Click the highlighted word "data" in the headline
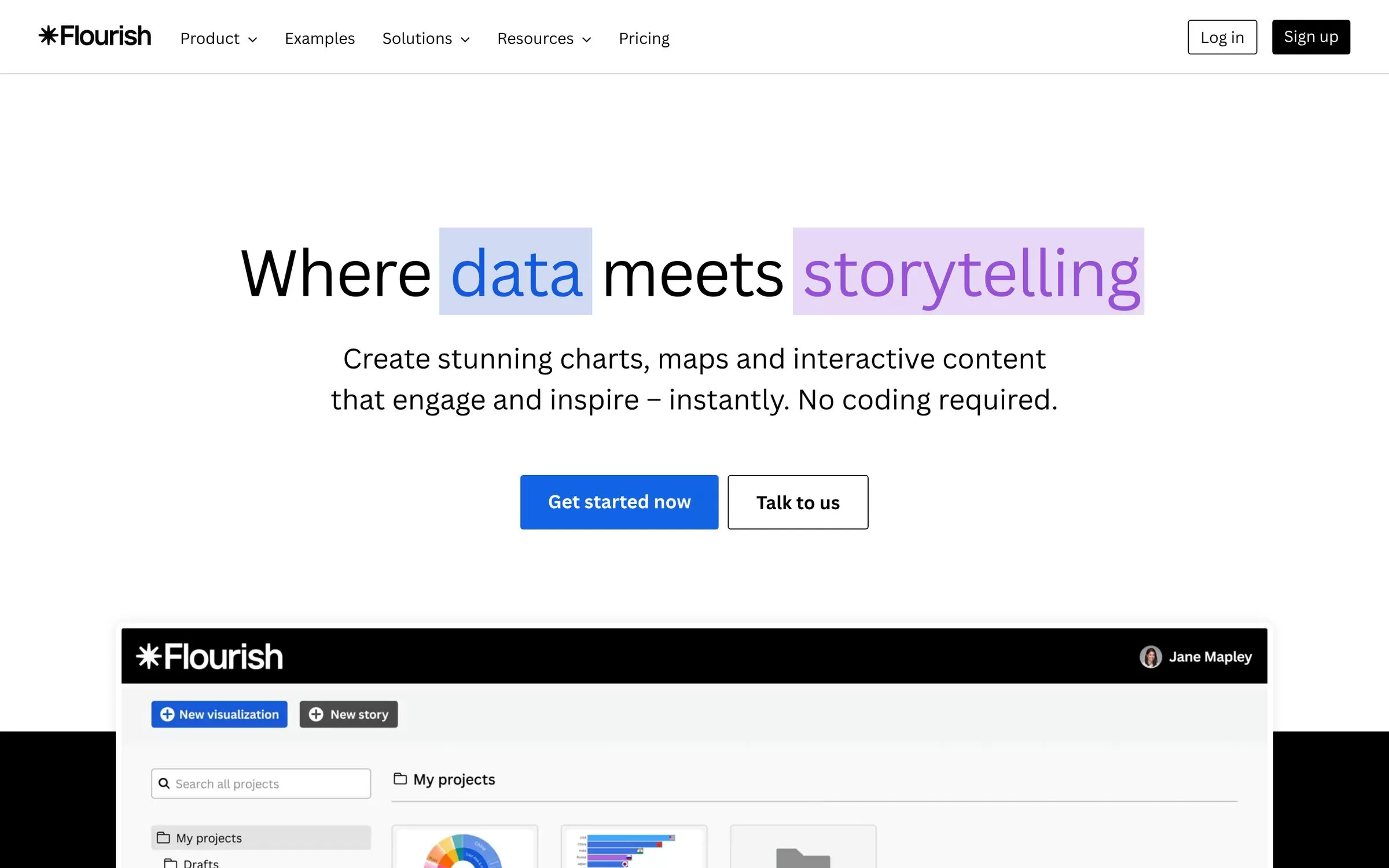 tap(516, 271)
